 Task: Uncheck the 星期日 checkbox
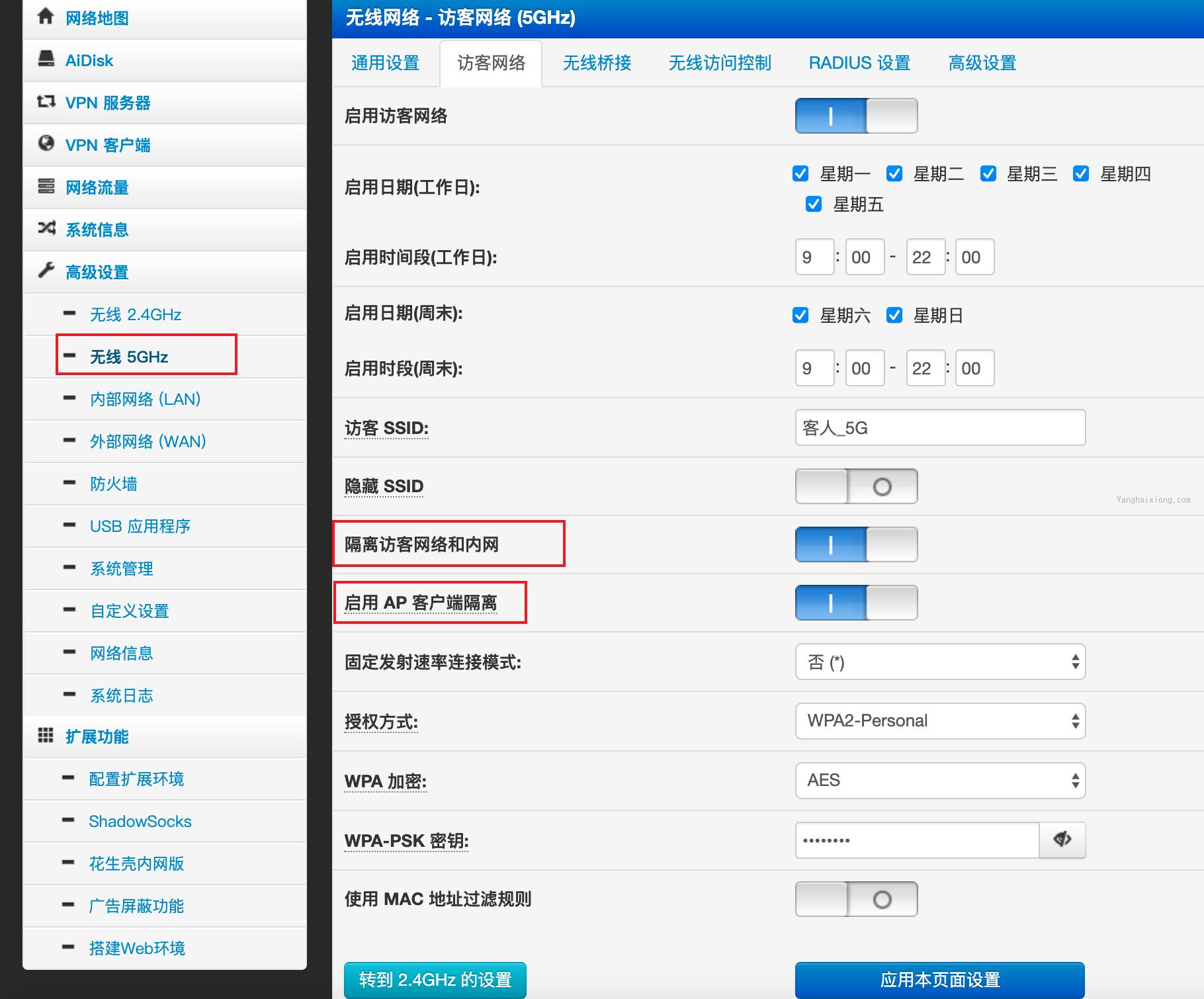tap(894, 315)
